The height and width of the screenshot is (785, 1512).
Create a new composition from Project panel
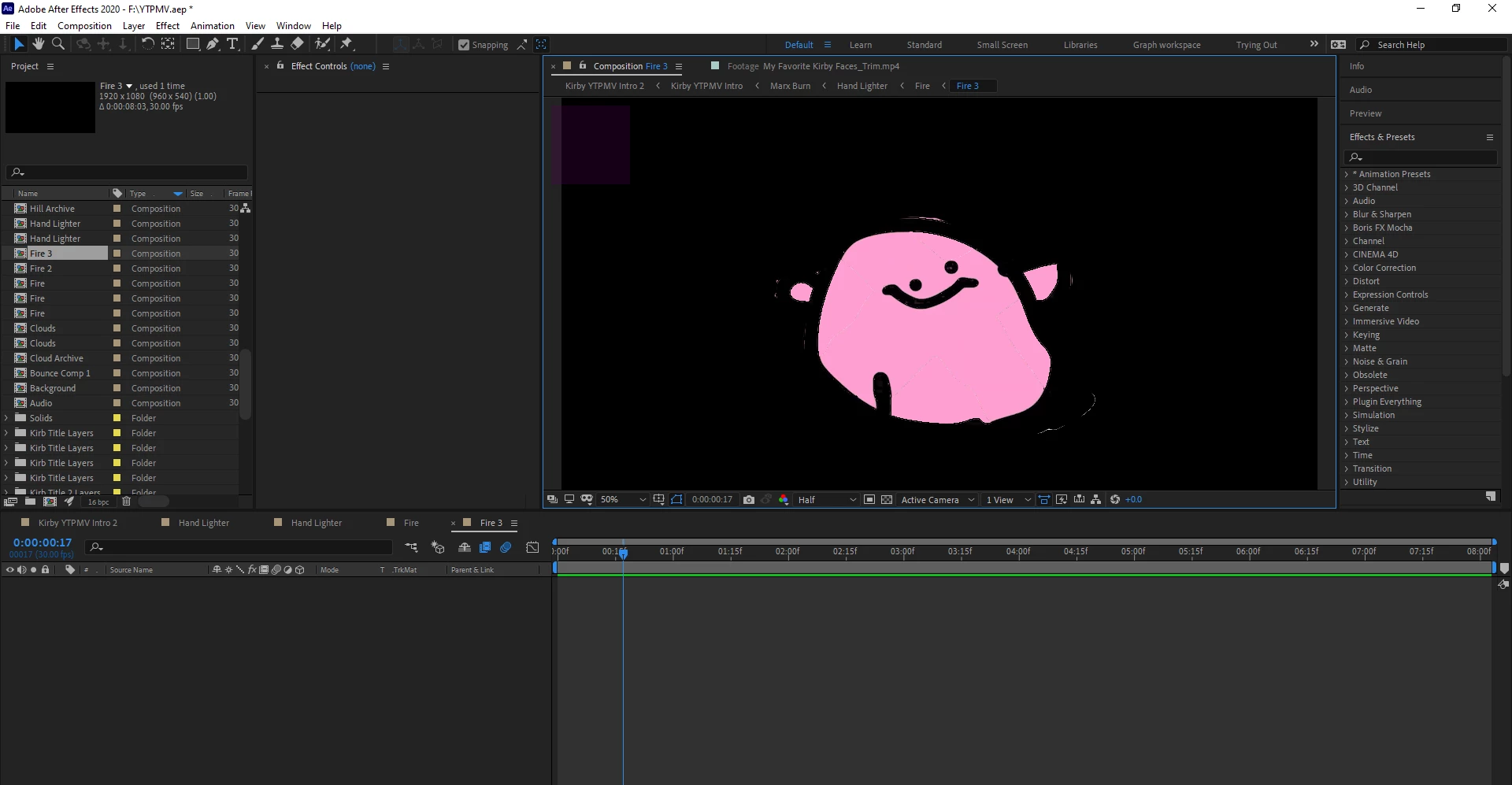50,502
